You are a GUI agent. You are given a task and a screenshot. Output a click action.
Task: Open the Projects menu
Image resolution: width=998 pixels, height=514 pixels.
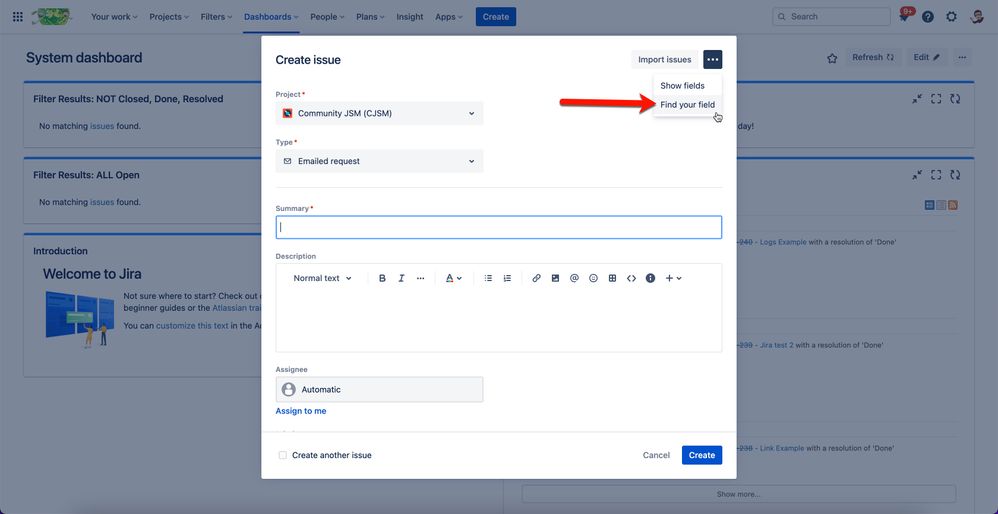(169, 17)
